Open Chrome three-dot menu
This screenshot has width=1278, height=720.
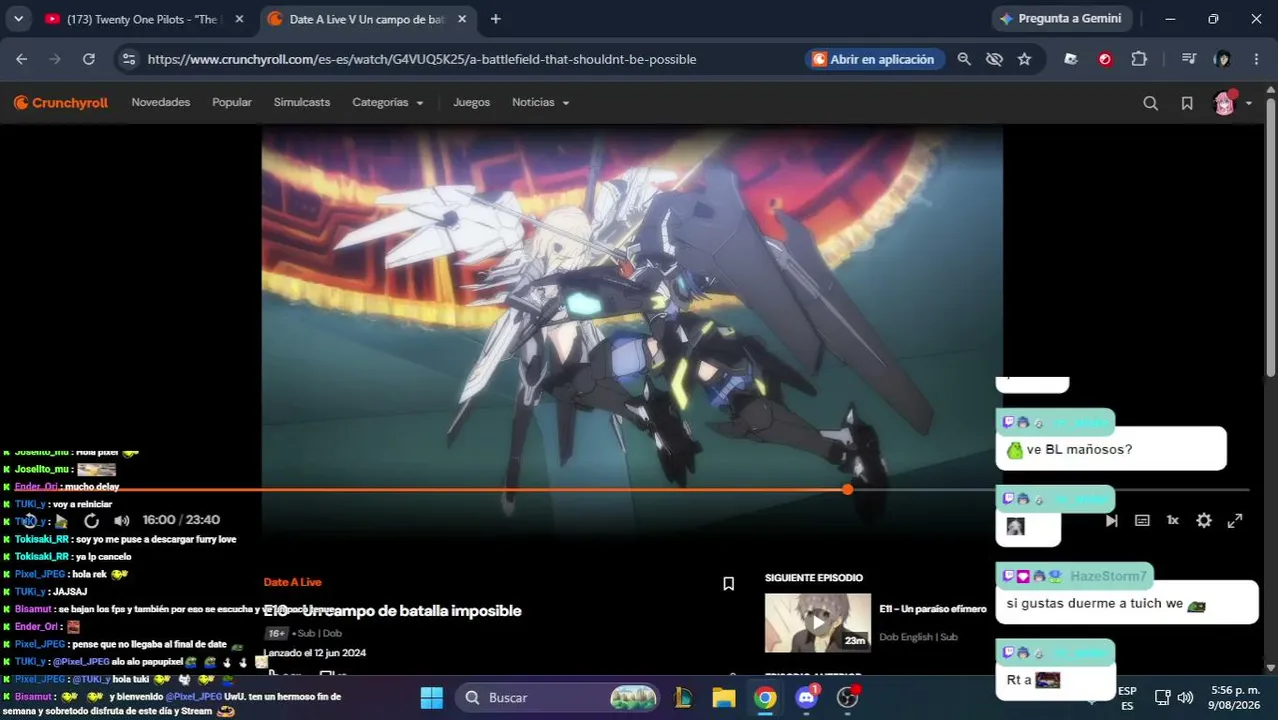(1256, 59)
